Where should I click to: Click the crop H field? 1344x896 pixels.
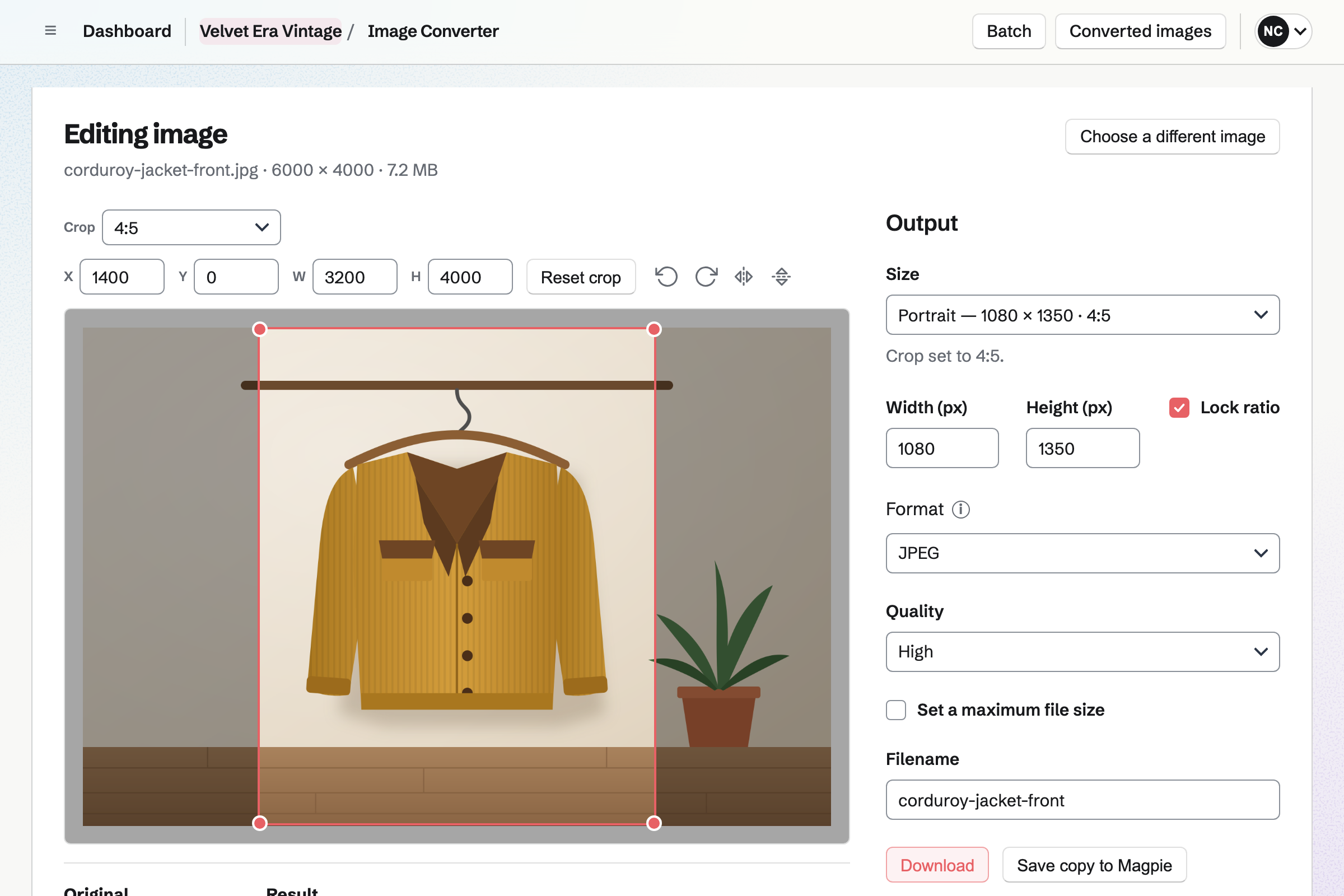(470, 277)
